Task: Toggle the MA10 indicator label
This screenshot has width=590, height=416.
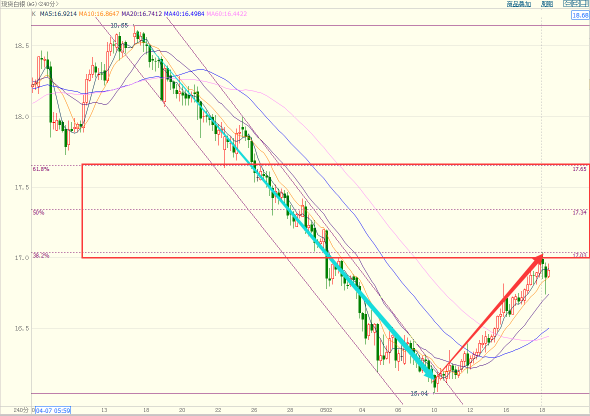Action: (x=99, y=14)
